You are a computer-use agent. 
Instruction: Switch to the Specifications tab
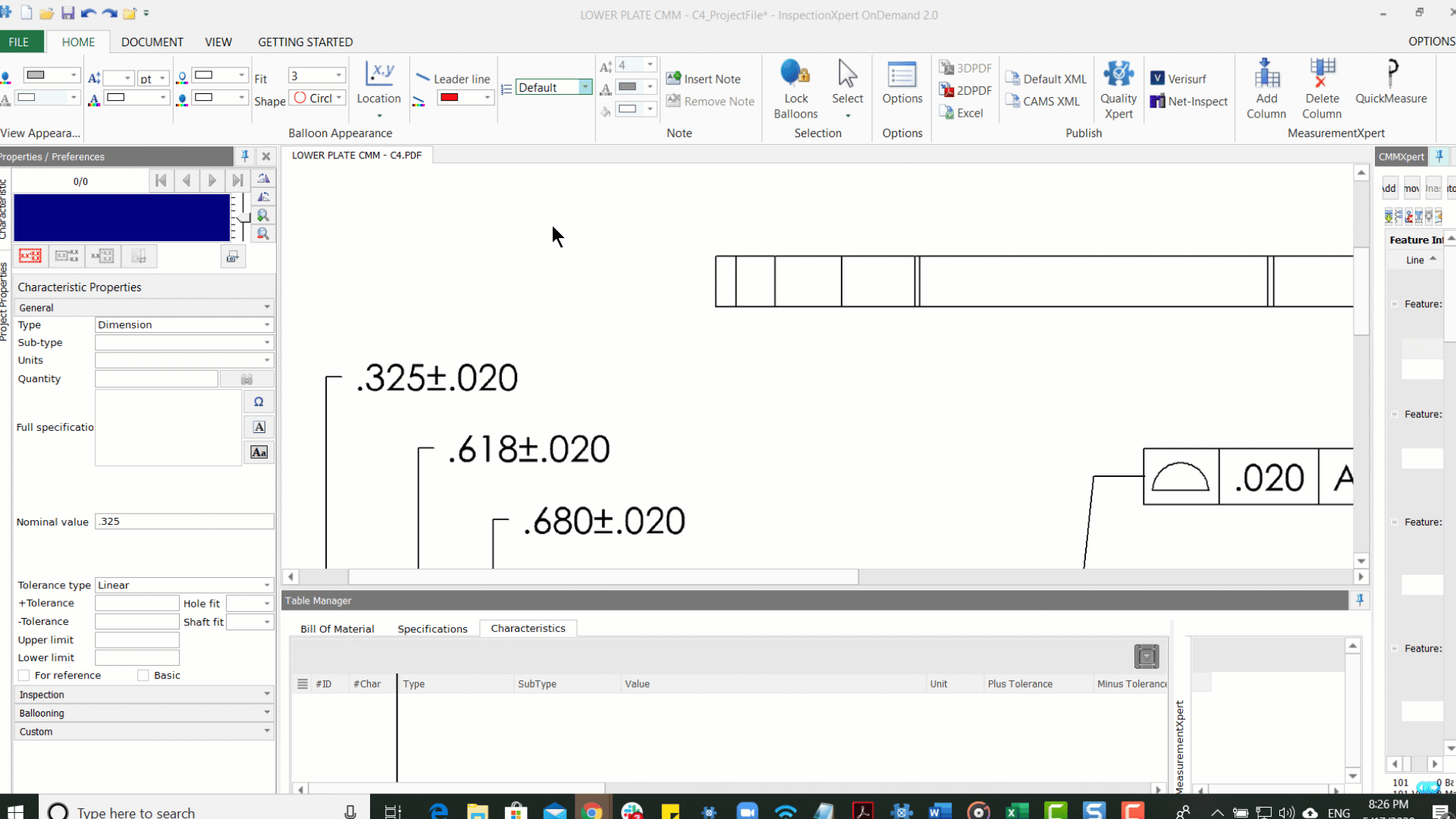[432, 628]
